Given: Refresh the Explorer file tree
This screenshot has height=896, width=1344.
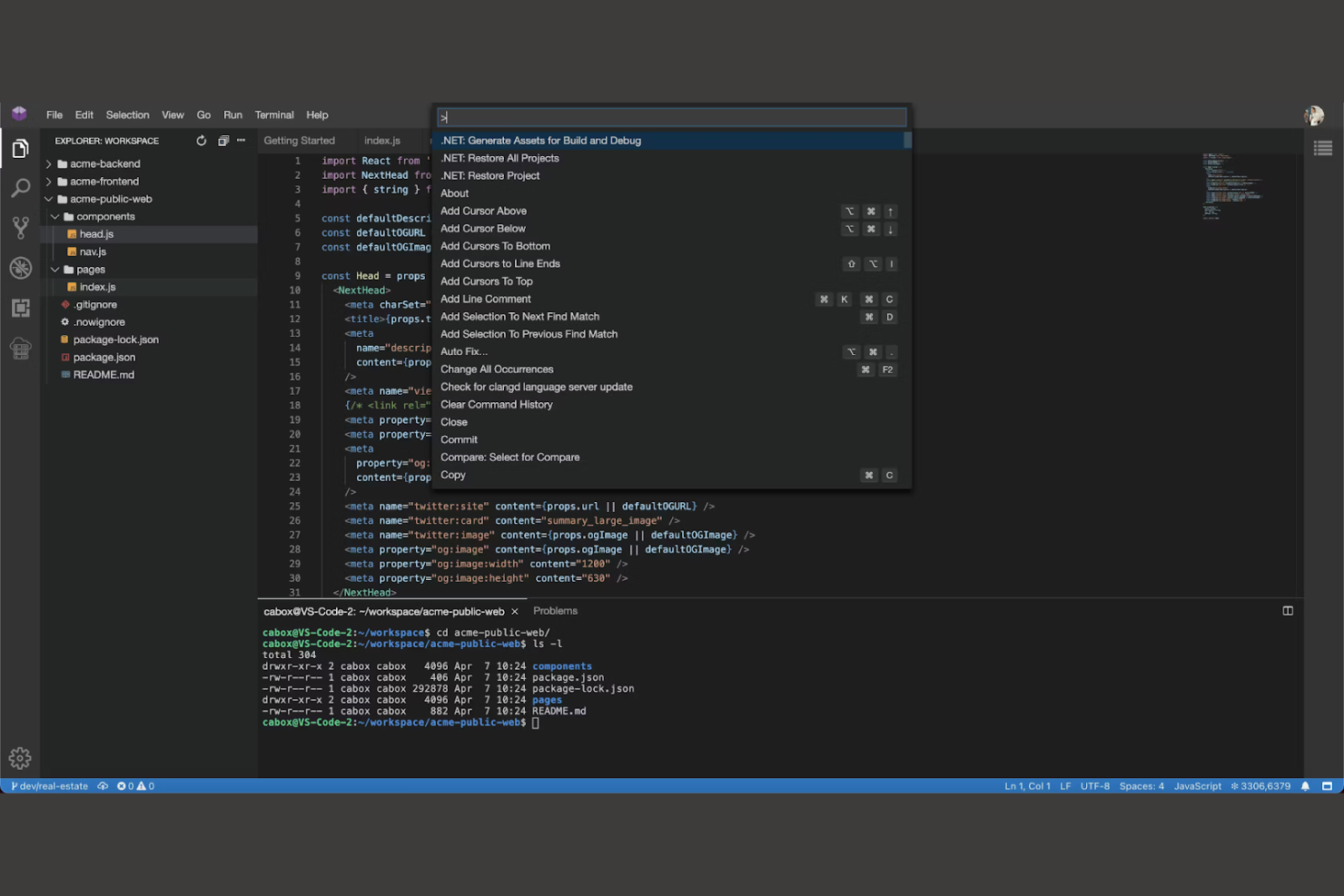Looking at the screenshot, I should [201, 141].
